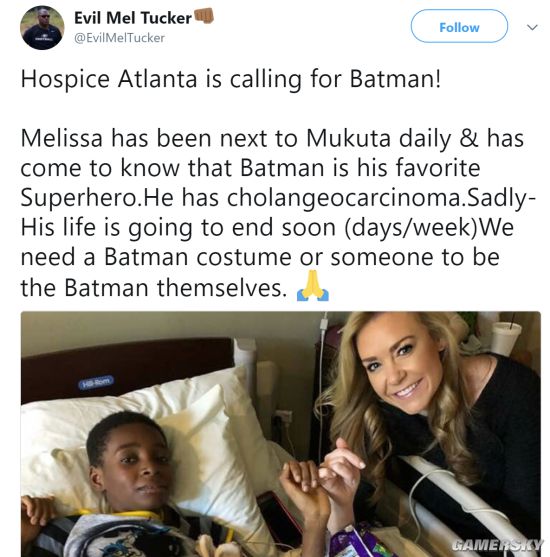Click the fist emoji beside the name

(204, 16)
